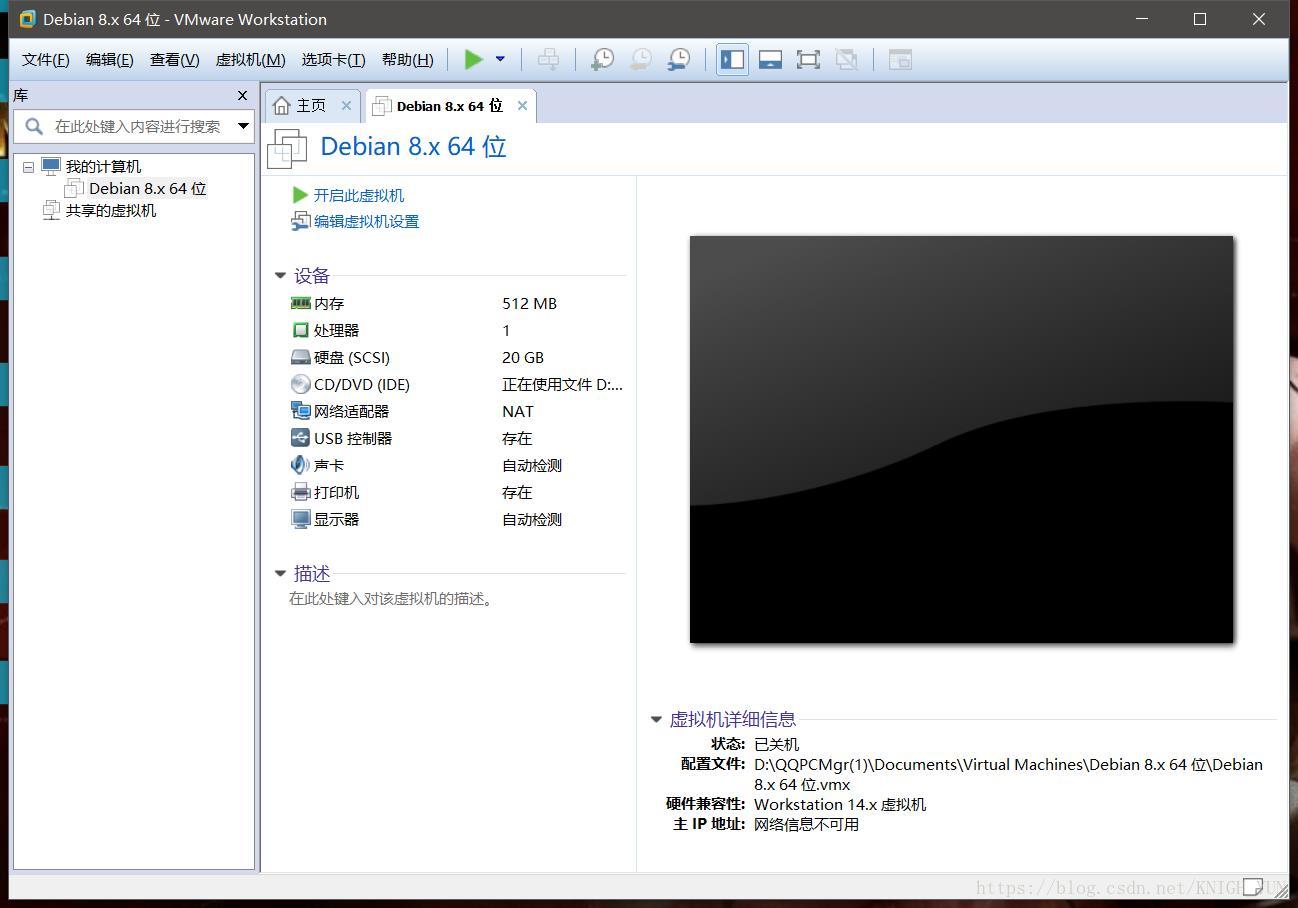Click the 显示器 display icon
The height and width of the screenshot is (908, 1298).
[x=300, y=519]
